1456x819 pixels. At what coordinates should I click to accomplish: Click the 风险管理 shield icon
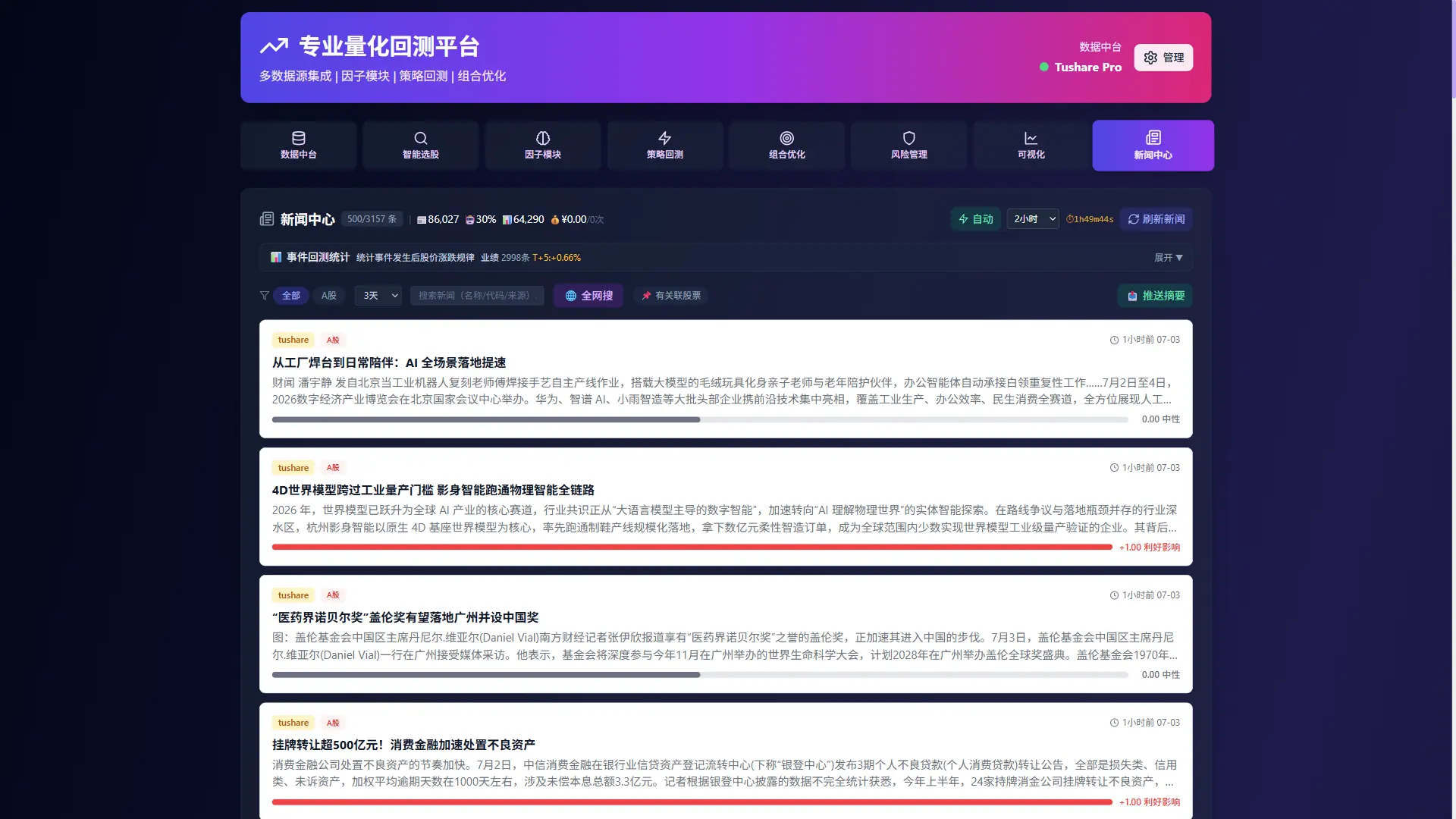[909, 138]
